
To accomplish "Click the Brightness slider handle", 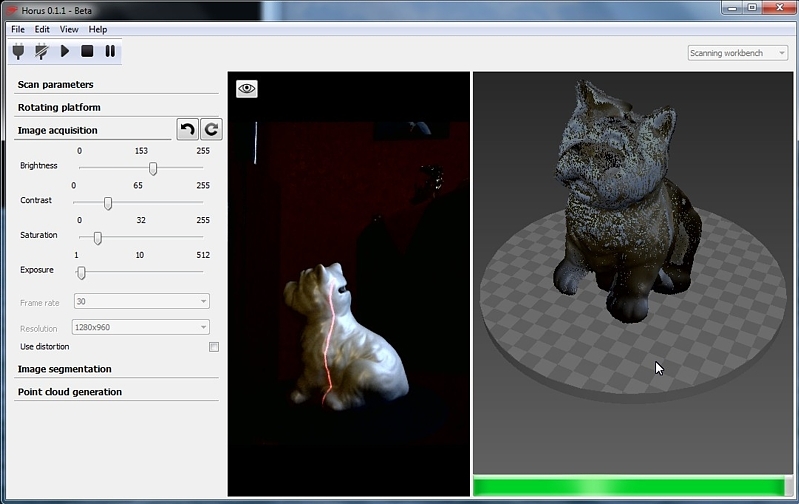I will (153, 169).
